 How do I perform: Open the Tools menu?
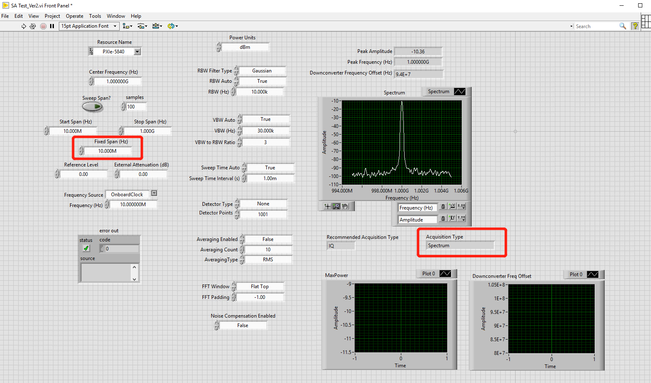point(95,16)
